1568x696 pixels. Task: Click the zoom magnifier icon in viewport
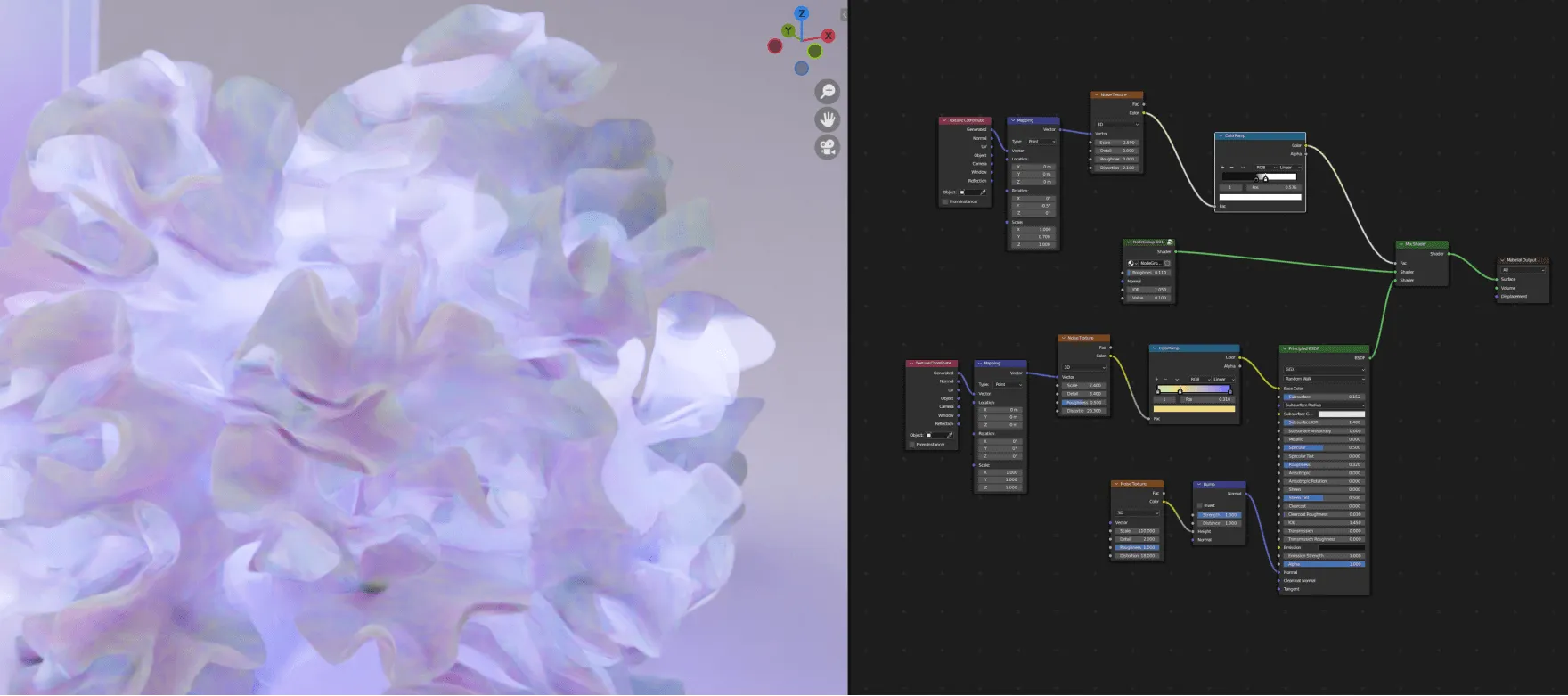828,91
